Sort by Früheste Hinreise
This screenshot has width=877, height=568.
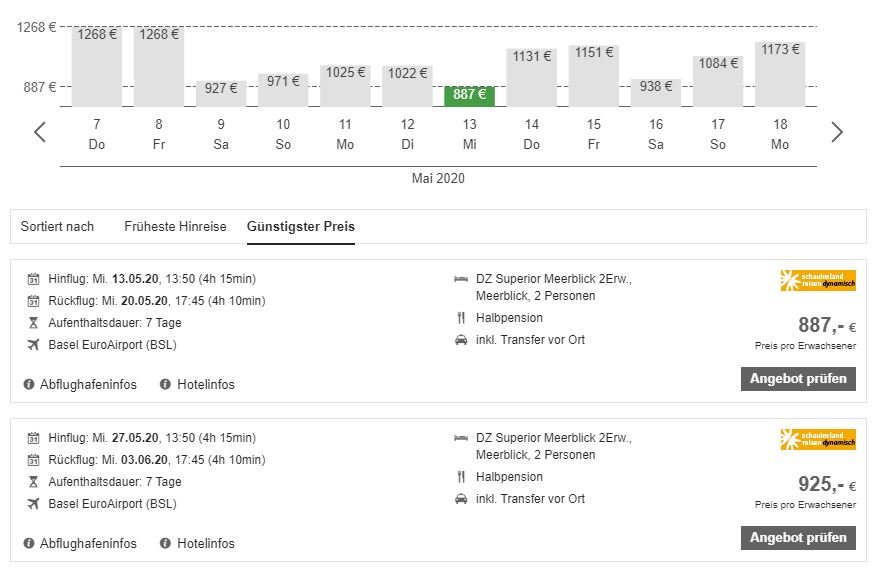(175, 226)
